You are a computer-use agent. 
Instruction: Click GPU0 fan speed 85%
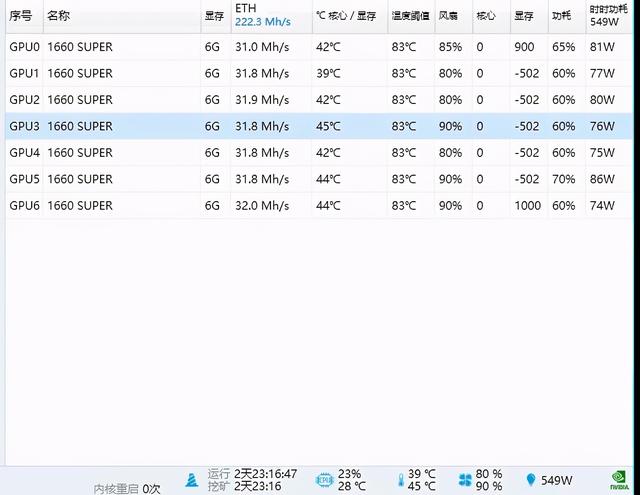(x=451, y=47)
